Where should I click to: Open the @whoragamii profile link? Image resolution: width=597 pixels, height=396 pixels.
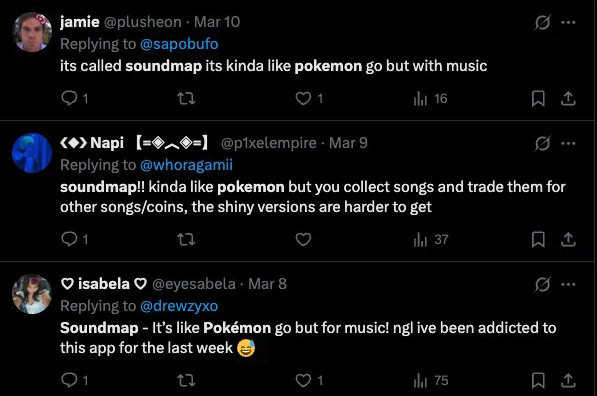point(186,165)
